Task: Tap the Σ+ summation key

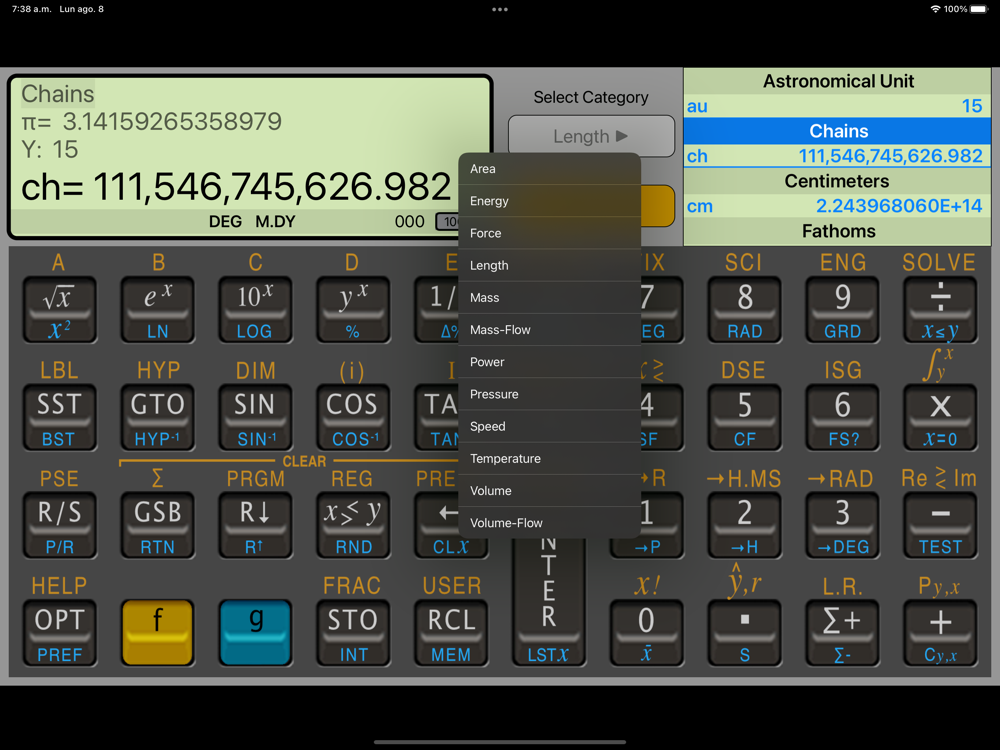Action: point(842,633)
